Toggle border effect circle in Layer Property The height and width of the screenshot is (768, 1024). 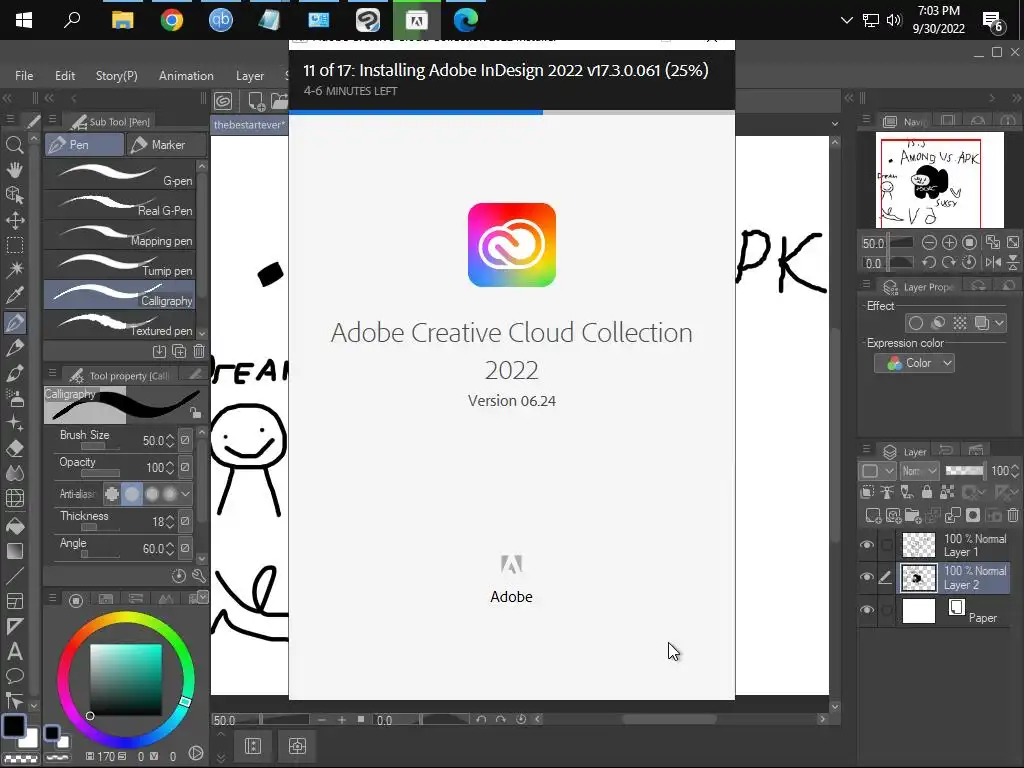point(916,323)
